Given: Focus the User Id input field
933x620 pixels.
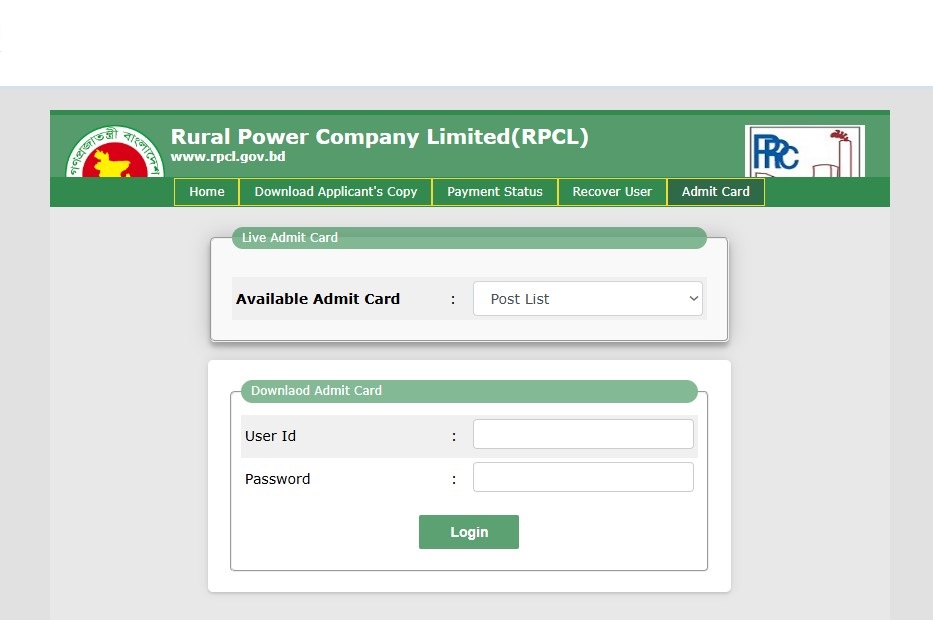Looking at the screenshot, I should click(583, 434).
